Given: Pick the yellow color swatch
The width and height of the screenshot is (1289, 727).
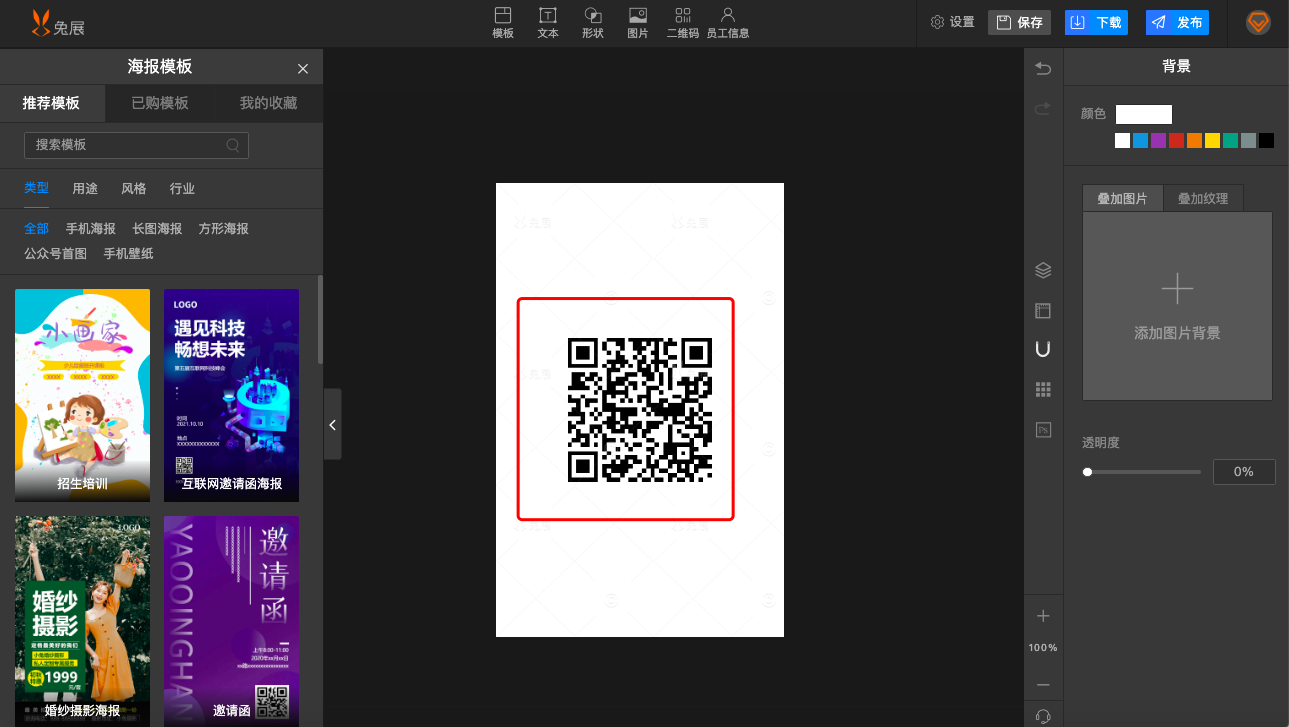Looking at the screenshot, I should point(1212,141).
